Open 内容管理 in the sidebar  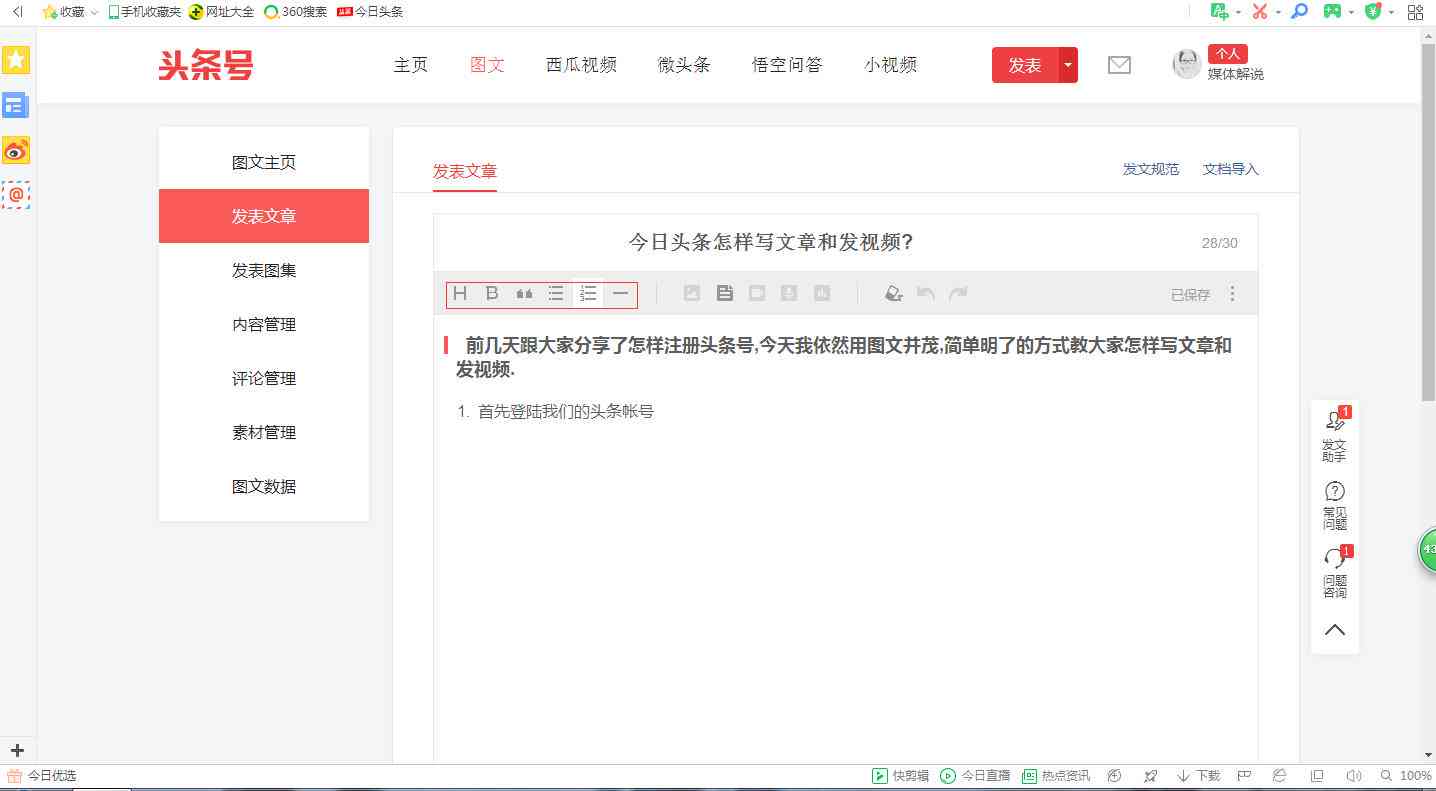pos(264,324)
